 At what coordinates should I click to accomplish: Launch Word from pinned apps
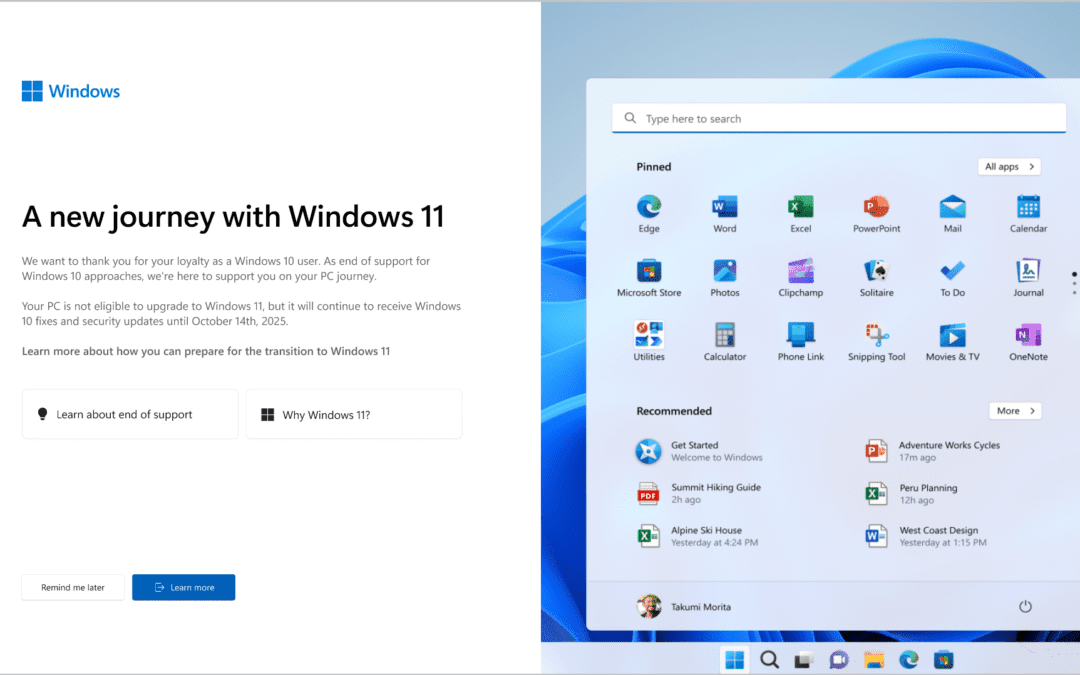click(x=725, y=214)
